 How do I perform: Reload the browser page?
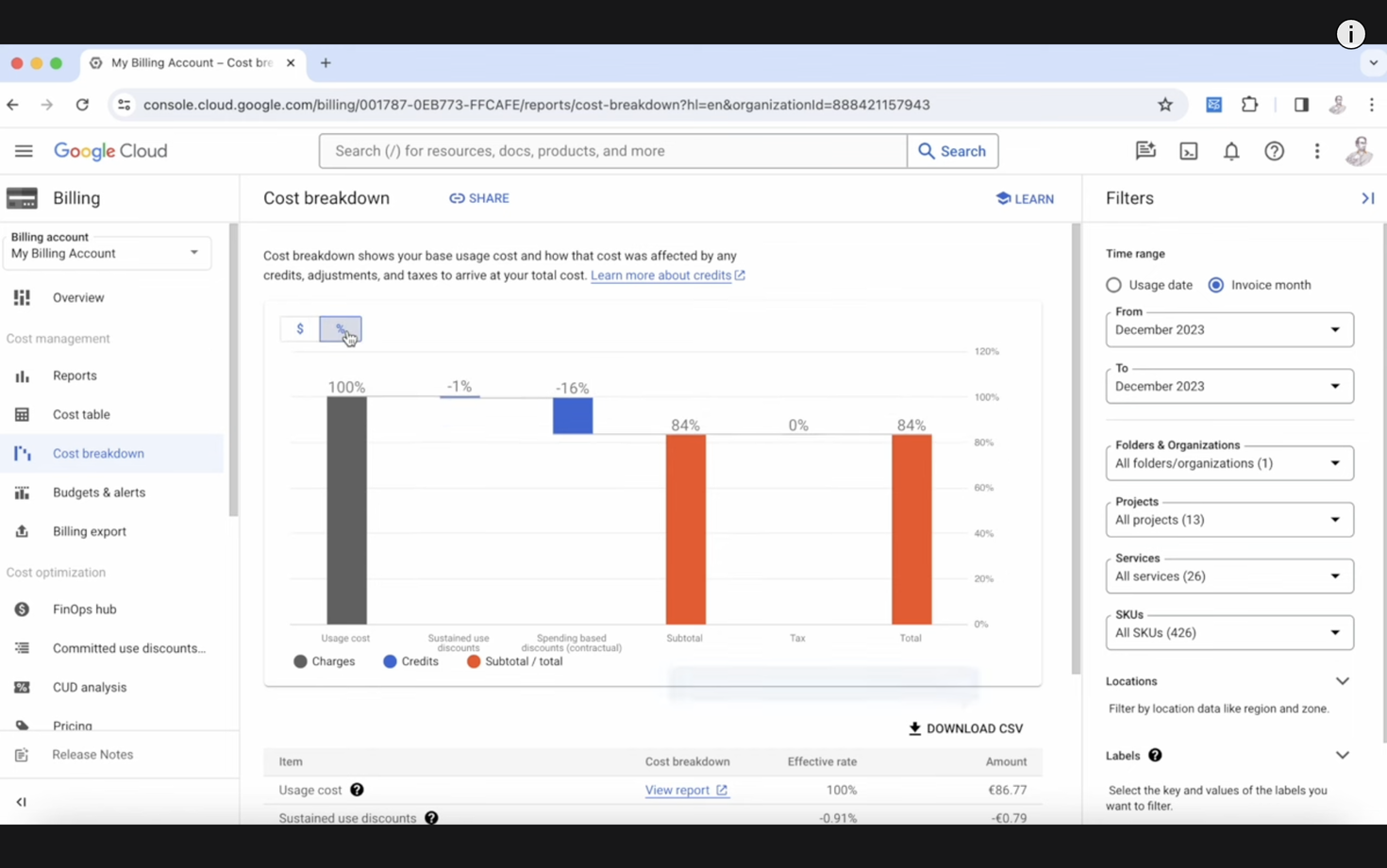(82, 105)
